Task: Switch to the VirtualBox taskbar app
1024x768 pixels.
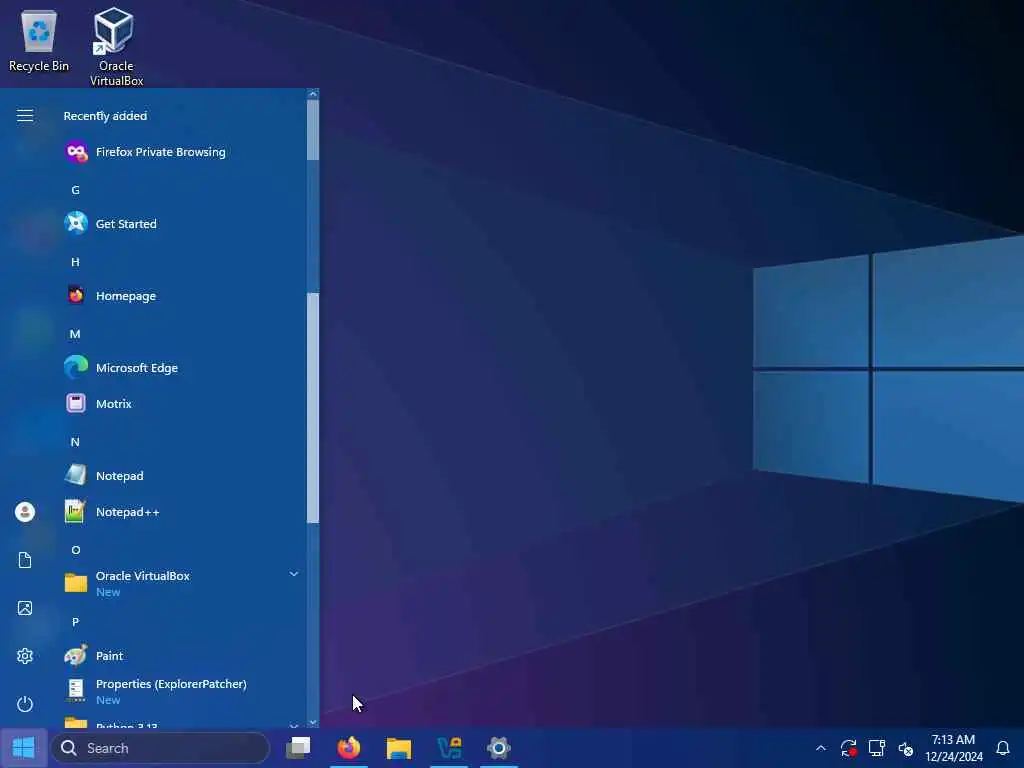Action: (x=449, y=748)
